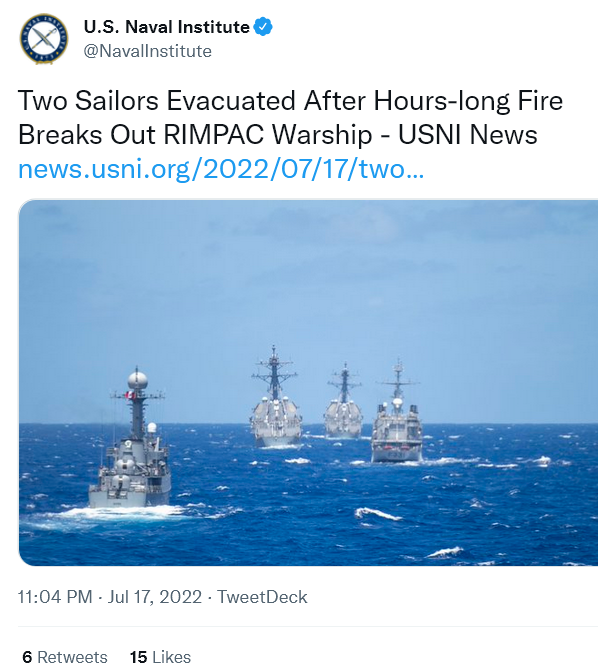Click the word Likes below the tweet
Viewport: 598px width, 672px height.
point(171,657)
